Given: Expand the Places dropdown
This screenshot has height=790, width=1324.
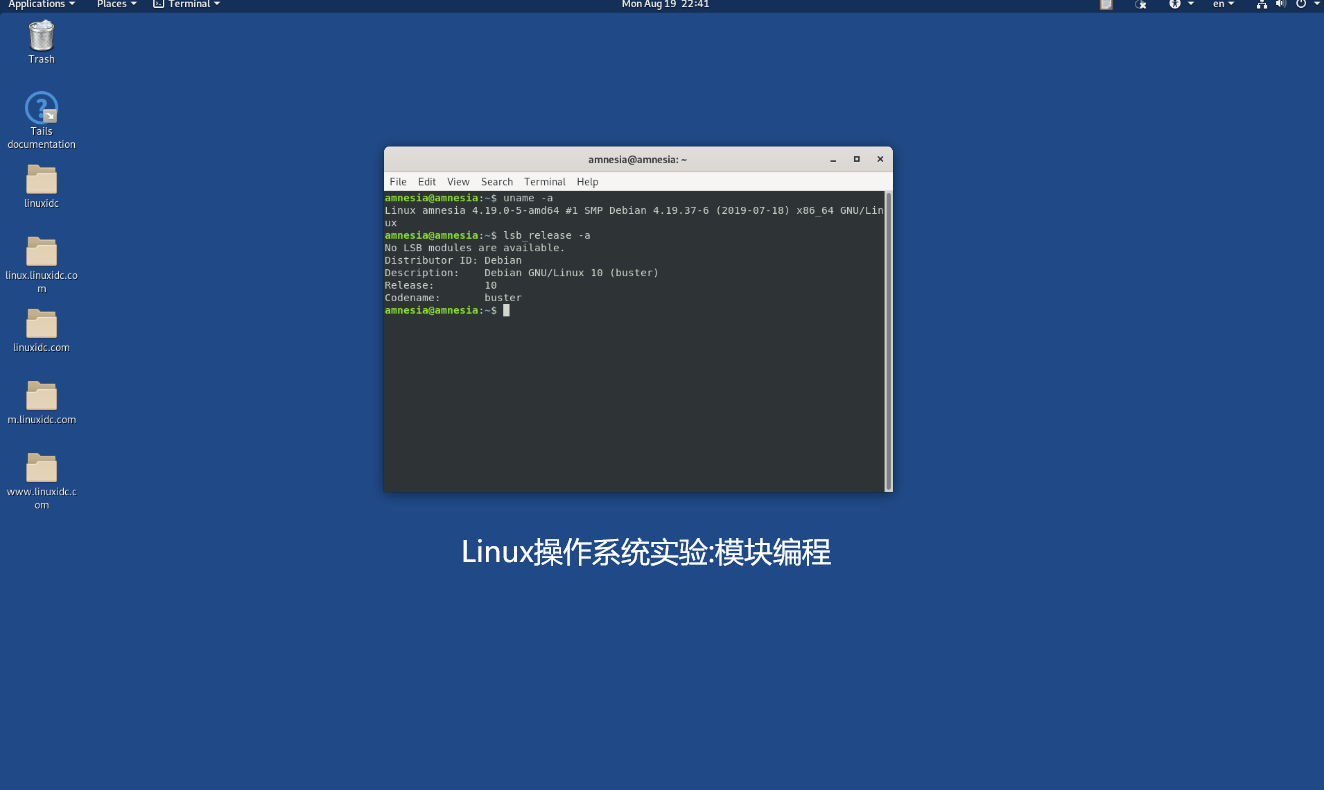Looking at the screenshot, I should pyautogui.click(x=116, y=5).
